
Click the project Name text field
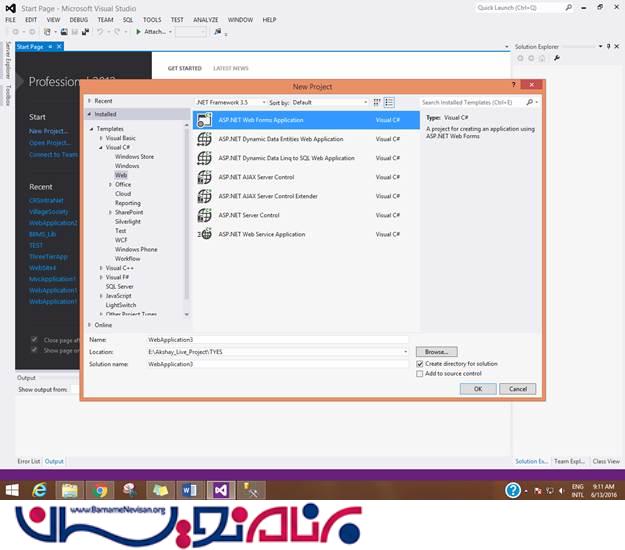pyautogui.click(x=276, y=340)
